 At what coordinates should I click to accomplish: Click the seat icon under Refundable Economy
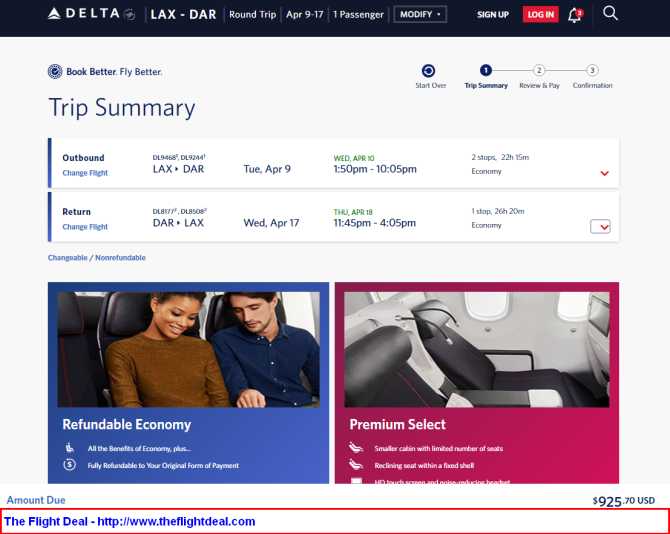pos(70,448)
